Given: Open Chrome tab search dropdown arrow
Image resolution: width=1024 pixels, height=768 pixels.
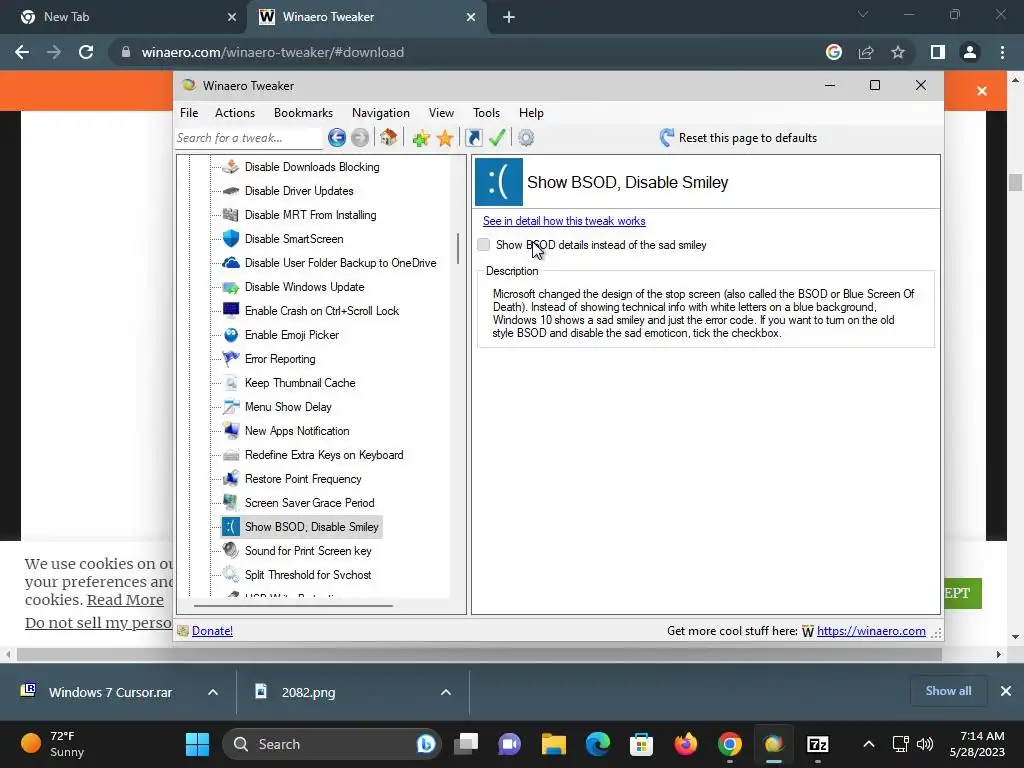Looking at the screenshot, I should pos(863,14).
